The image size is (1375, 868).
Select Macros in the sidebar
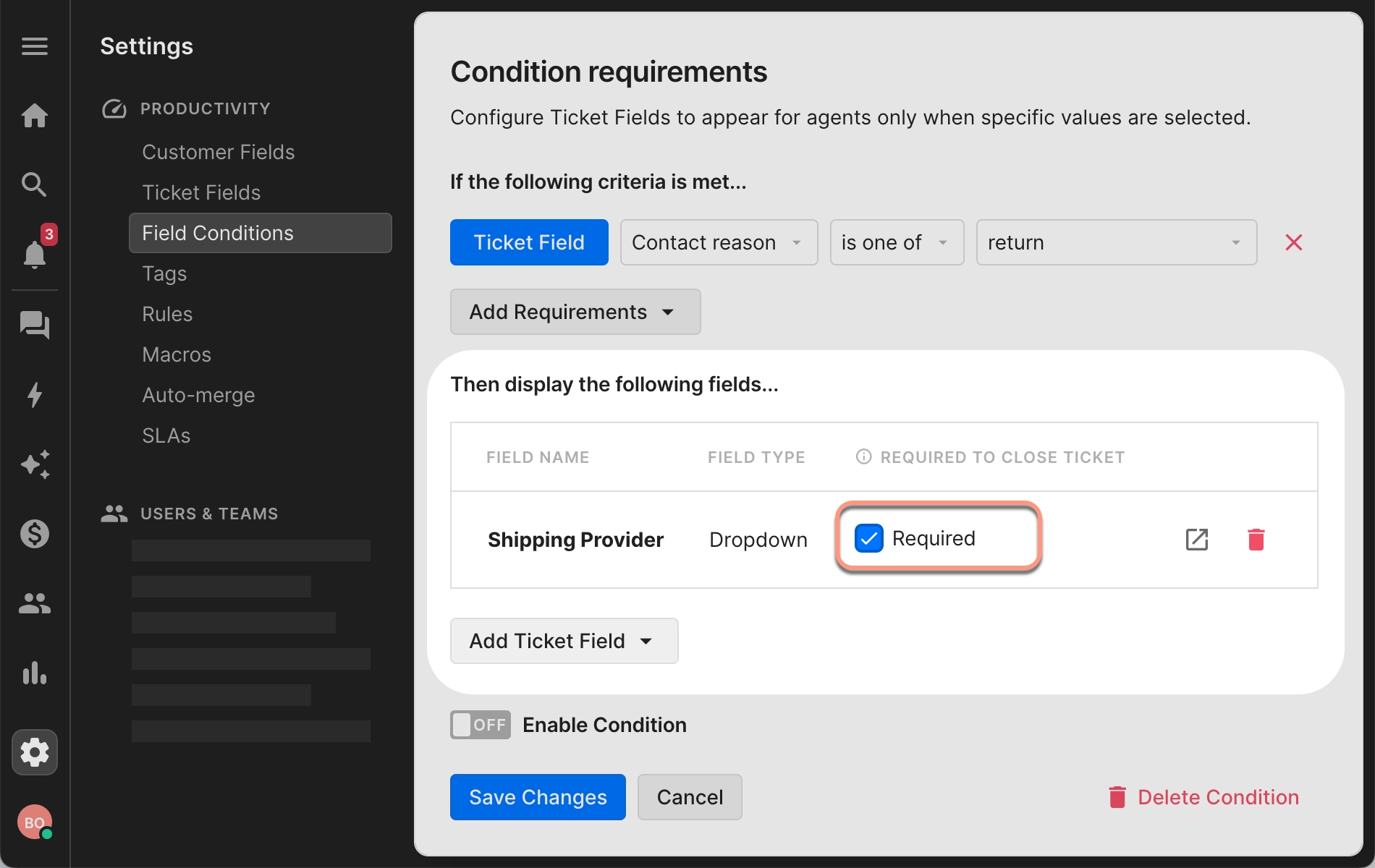click(x=176, y=354)
